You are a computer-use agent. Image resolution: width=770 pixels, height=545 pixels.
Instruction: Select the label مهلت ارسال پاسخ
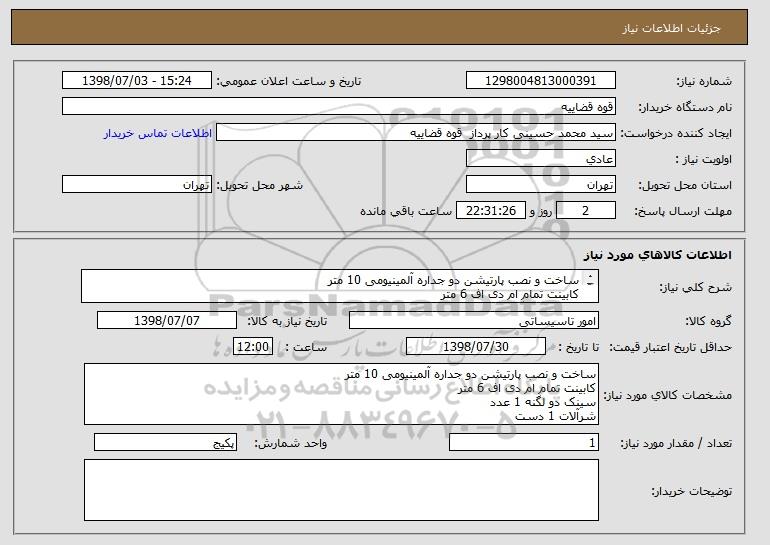[683, 211]
